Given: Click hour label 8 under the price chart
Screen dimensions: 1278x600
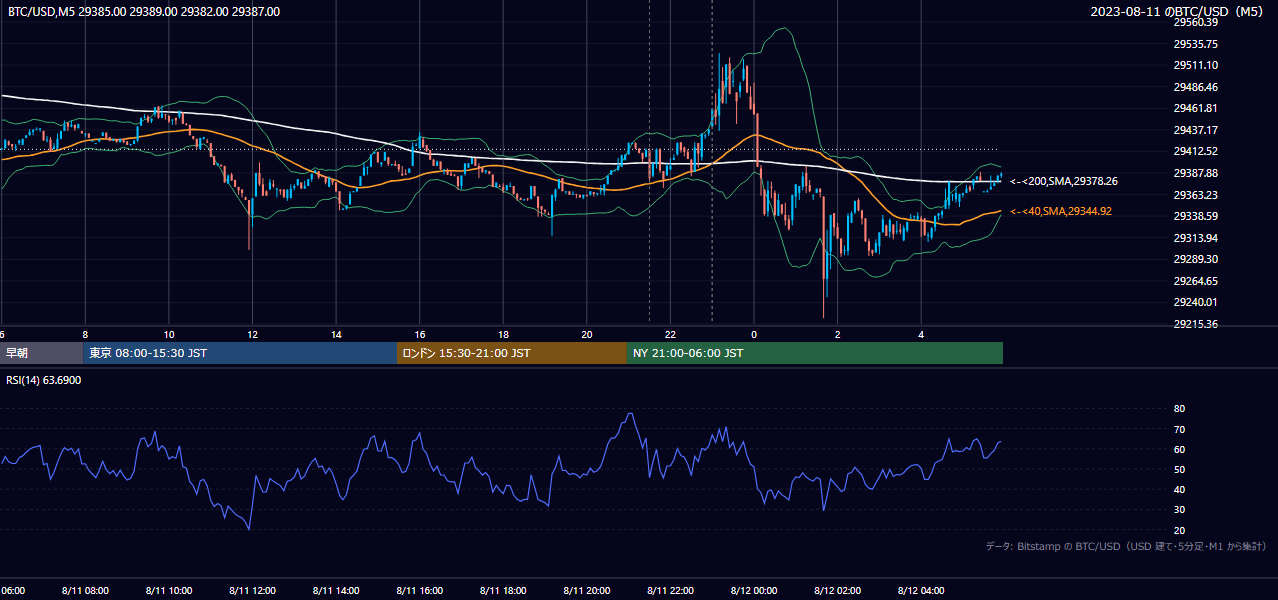Looking at the screenshot, I should point(85,335).
